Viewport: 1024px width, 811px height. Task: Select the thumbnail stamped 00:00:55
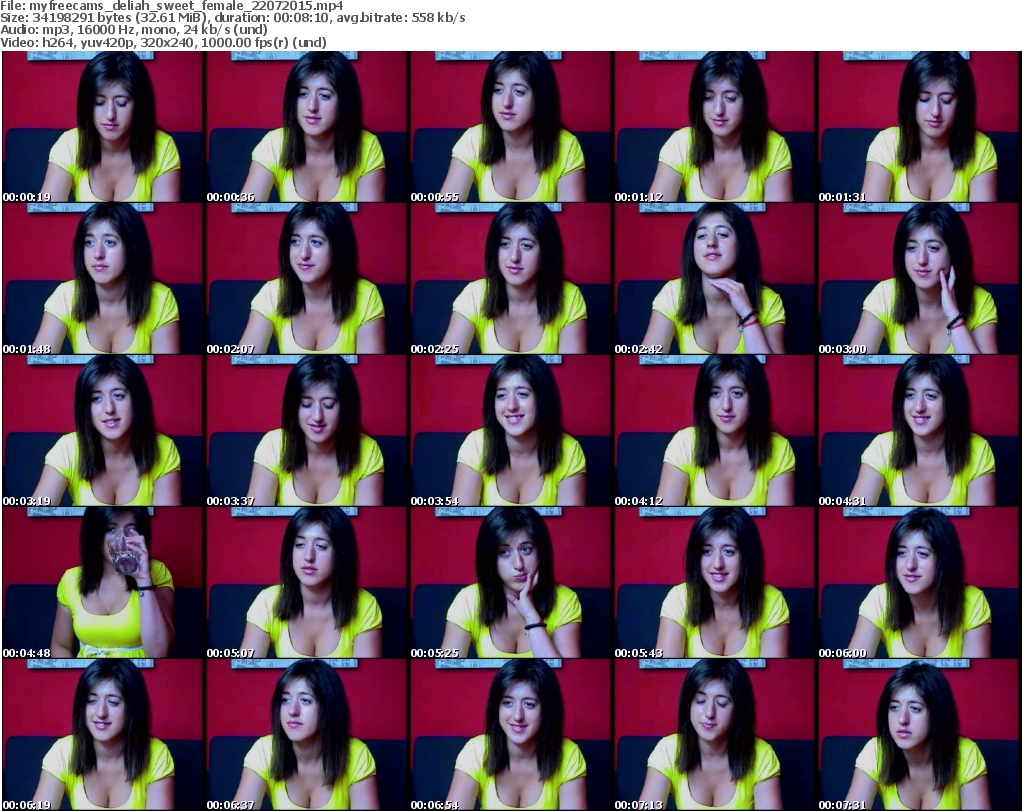511,127
